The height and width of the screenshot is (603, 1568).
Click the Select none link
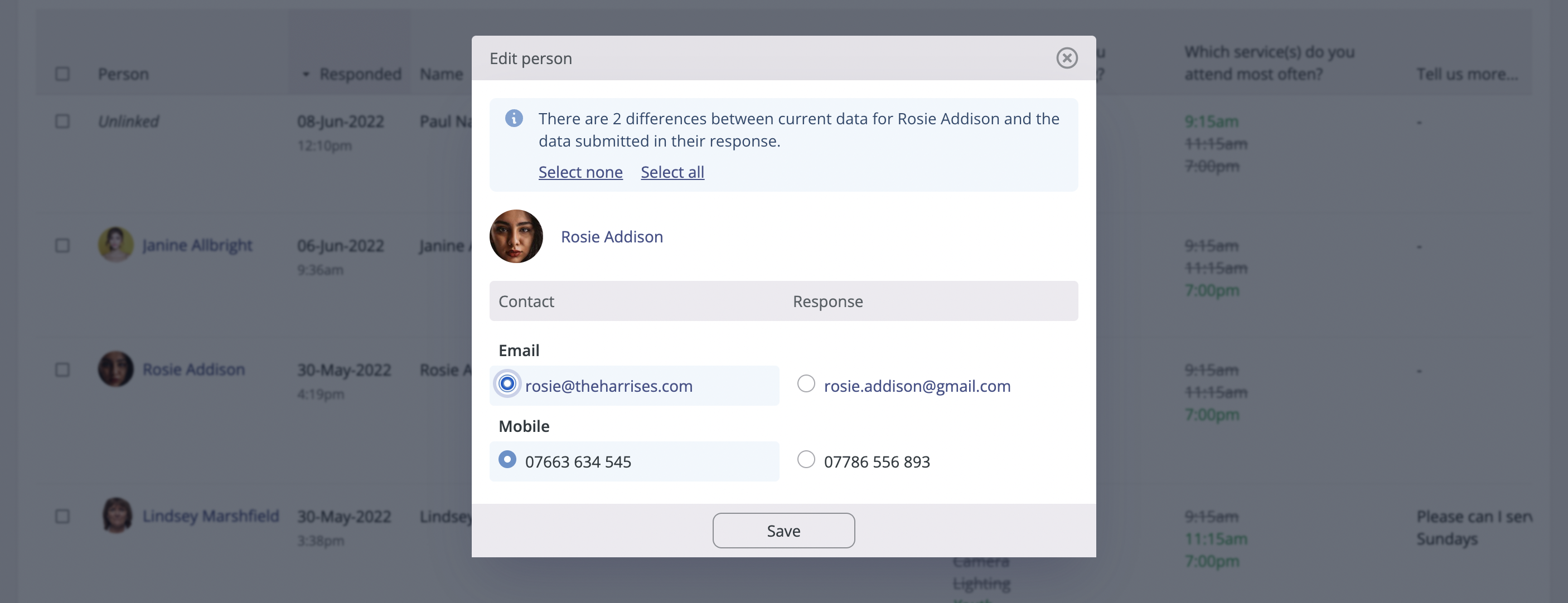point(580,172)
